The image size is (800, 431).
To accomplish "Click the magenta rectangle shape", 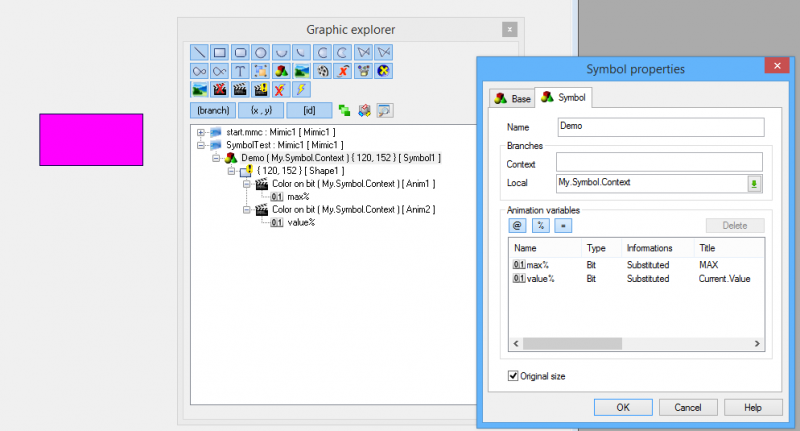I will 91,140.
